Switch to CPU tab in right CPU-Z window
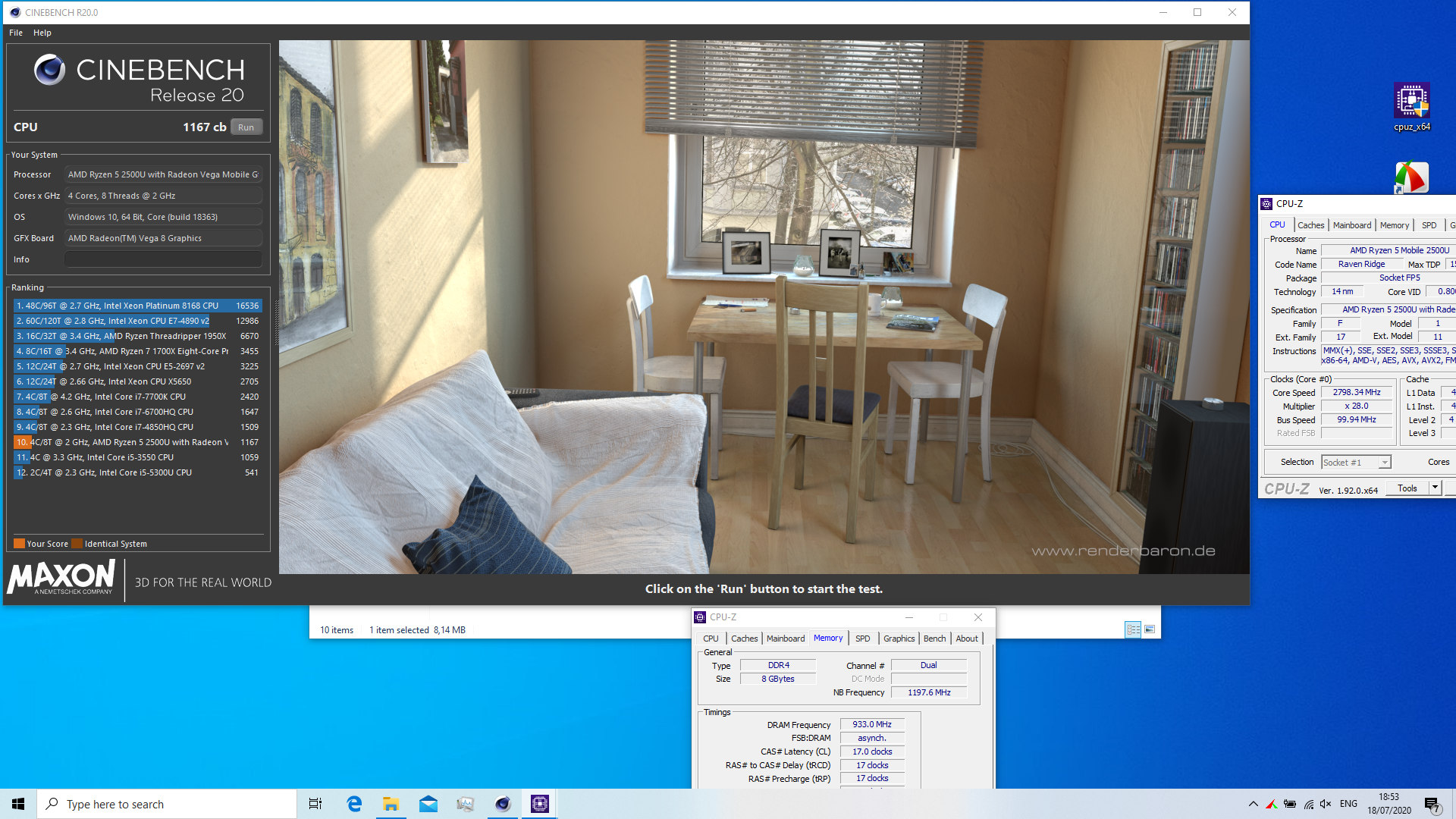The image size is (1456, 819). click(1277, 225)
